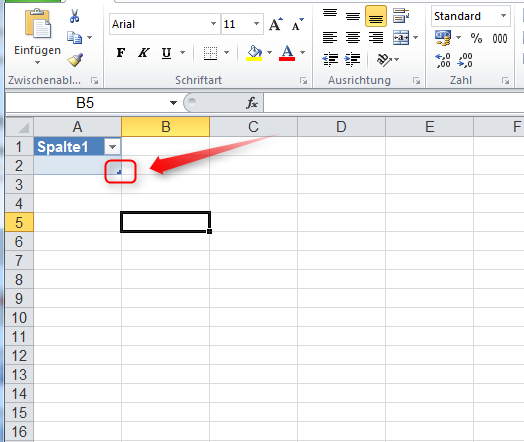Align text to top
This screenshot has width=524, height=442.
pos(330,14)
